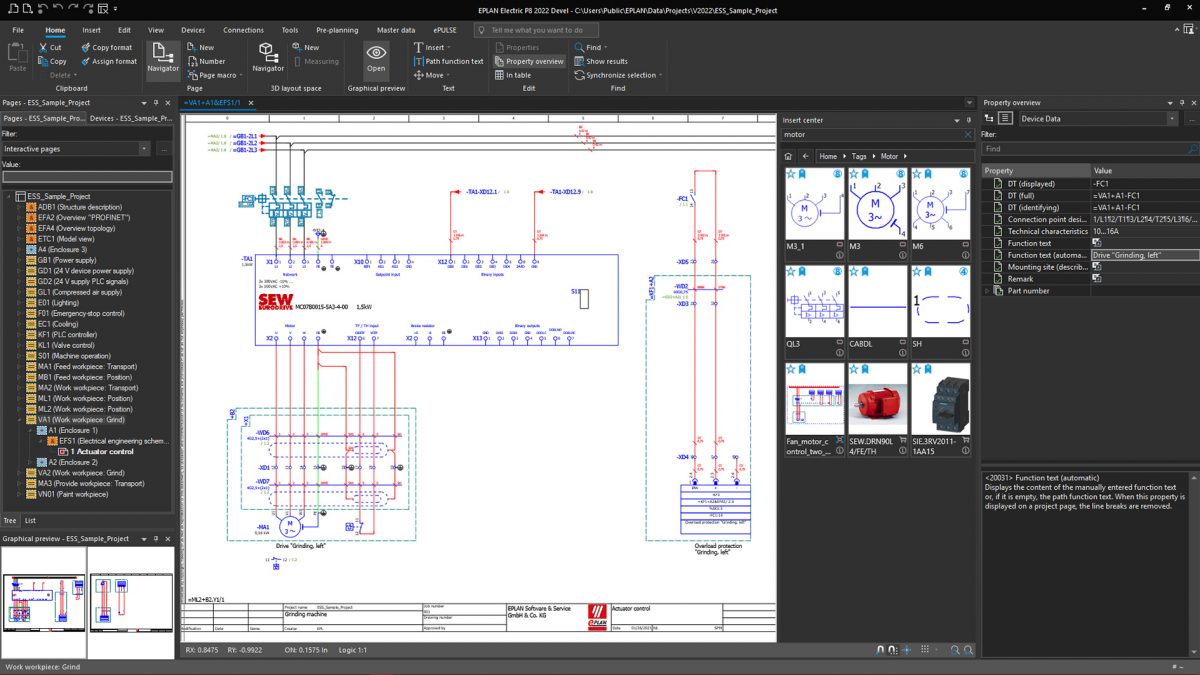This screenshot has width=1200, height=675.
Task: Clear the motor search field
Action: point(967,134)
